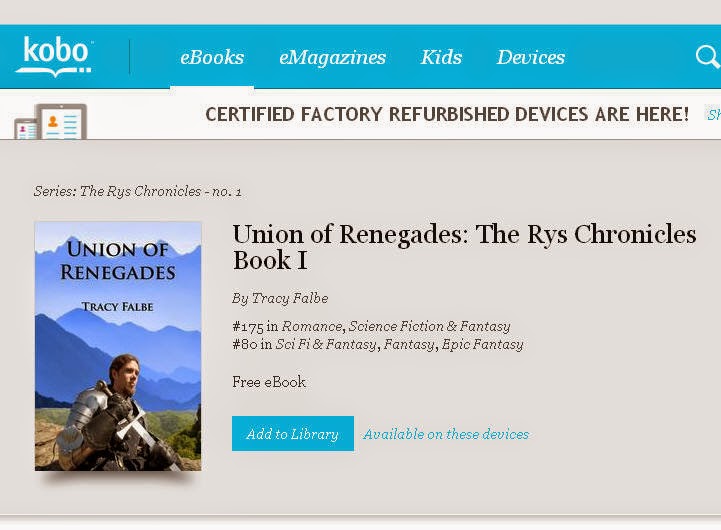Go to the Kids section
The image size is (721, 530).
(x=441, y=57)
